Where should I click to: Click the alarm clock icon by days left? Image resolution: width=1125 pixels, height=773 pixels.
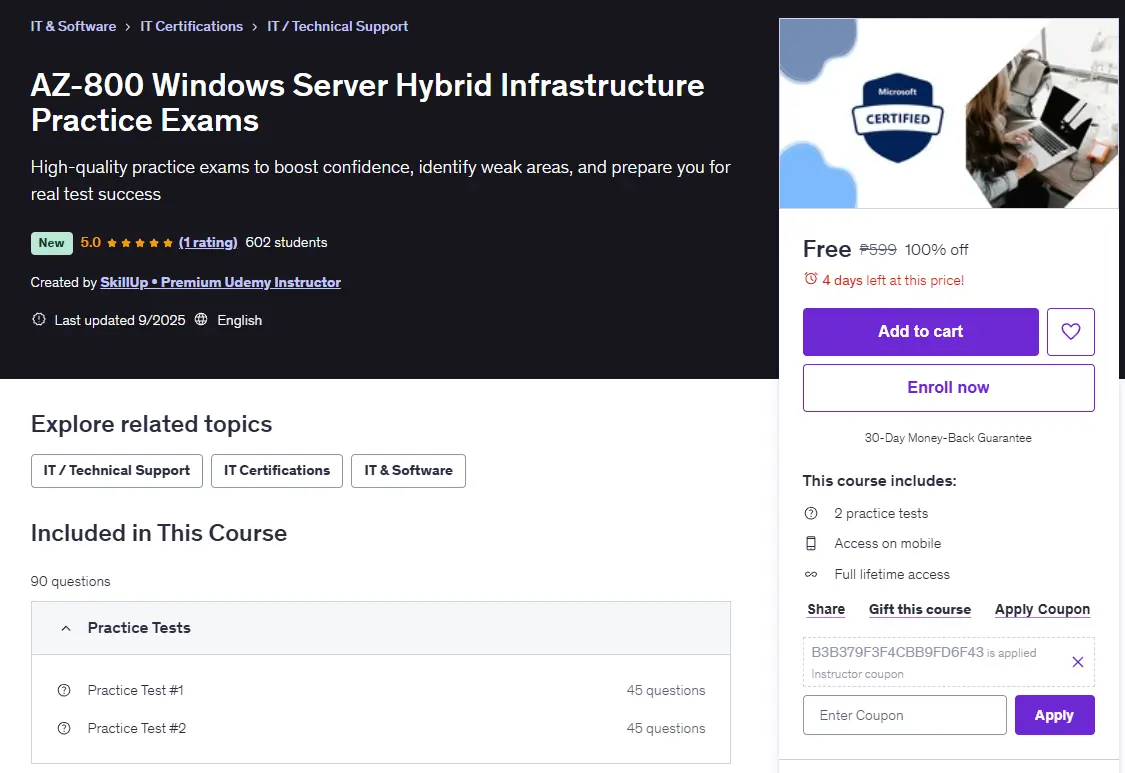click(811, 278)
